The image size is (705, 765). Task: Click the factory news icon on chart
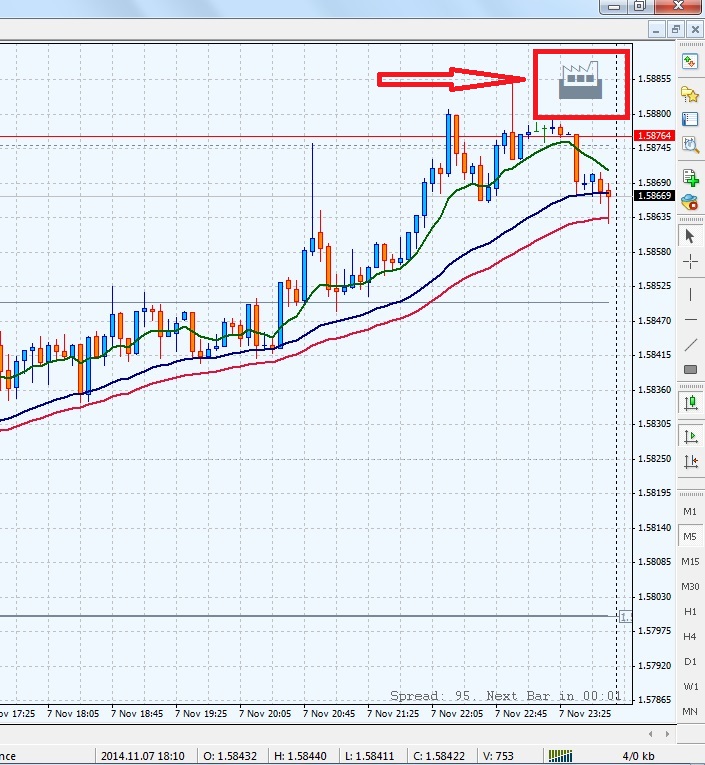pyautogui.click(x=580, y=80)
